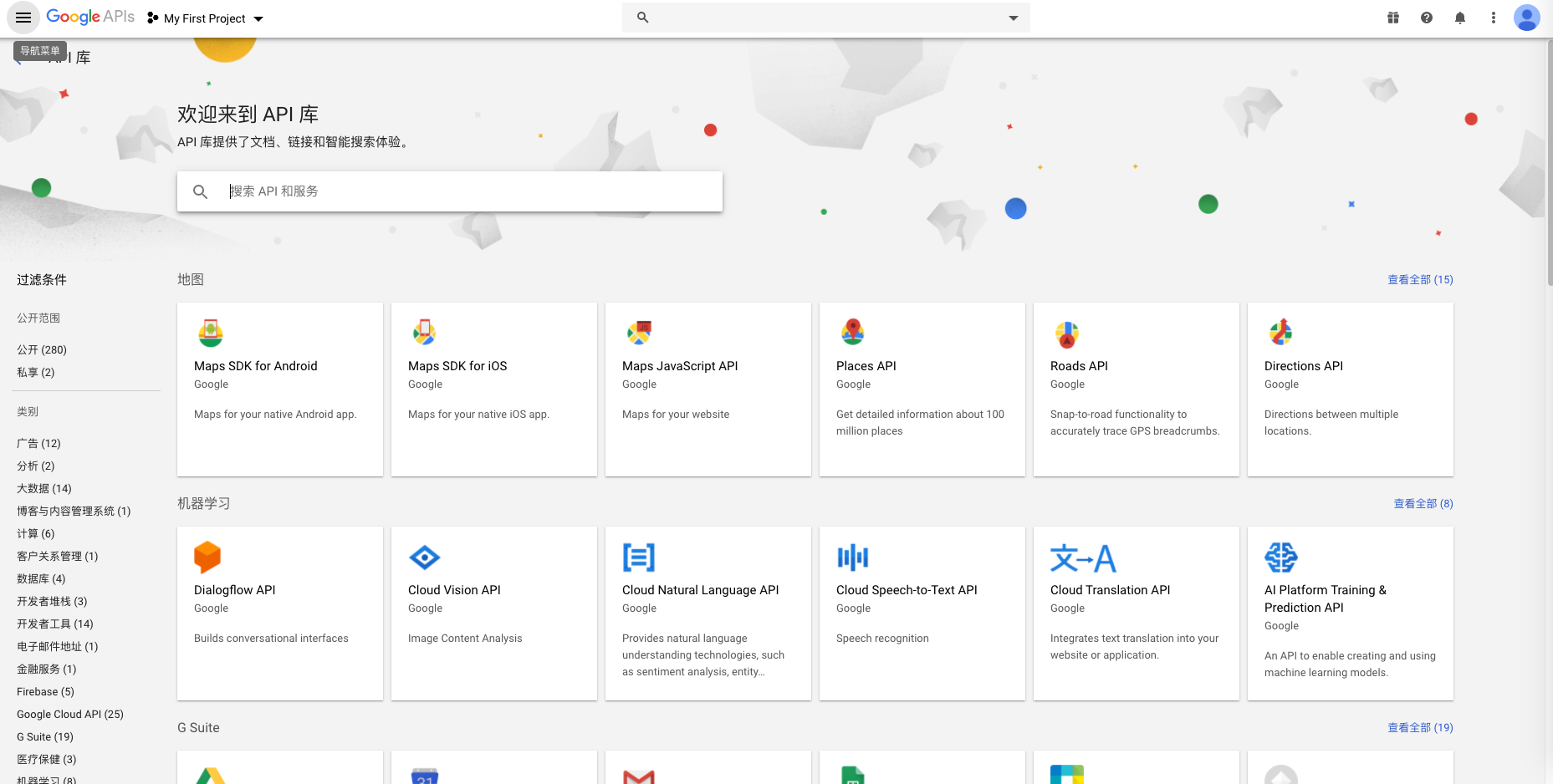Filter by 金融服务 (1)
The width and height of the screenshot is (1553, 784).
click(47, 669)
